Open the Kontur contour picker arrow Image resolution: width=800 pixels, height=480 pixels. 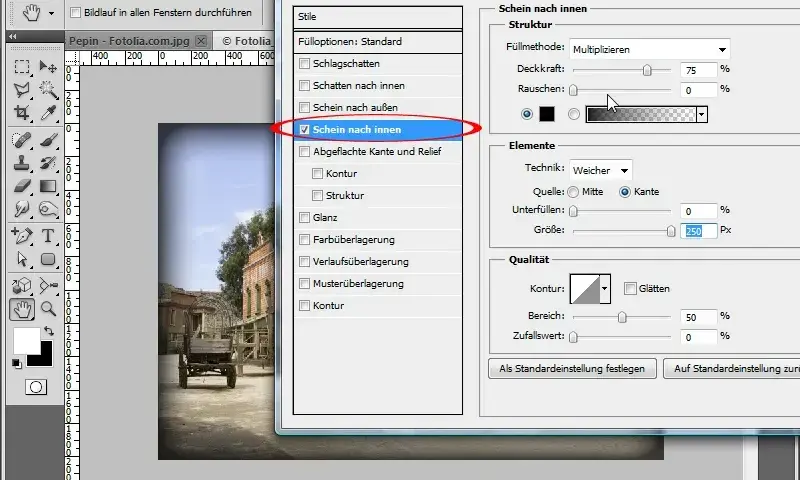605,289
